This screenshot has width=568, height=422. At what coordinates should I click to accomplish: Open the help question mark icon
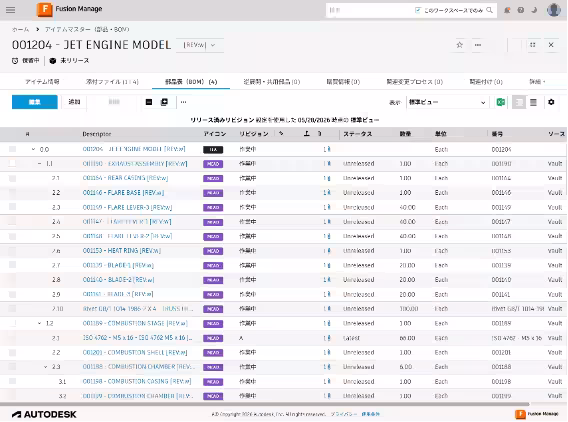pyautogui.click(x=521, y=10)
